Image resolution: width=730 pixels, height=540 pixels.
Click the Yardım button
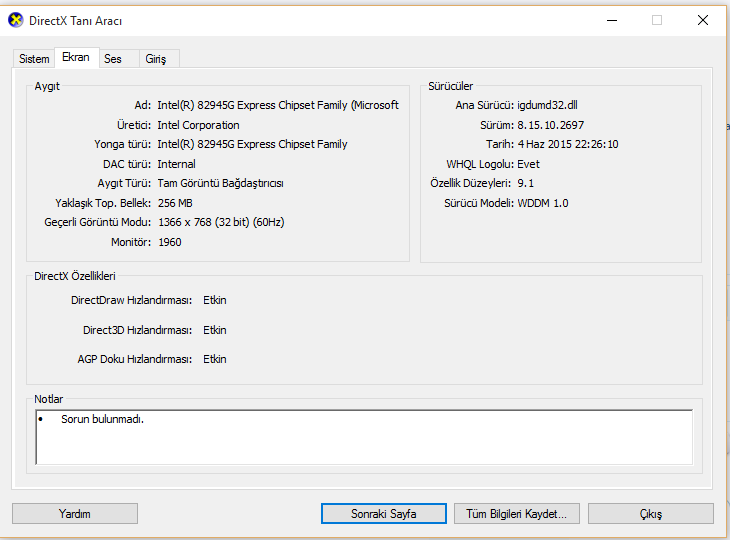[75, 513]
